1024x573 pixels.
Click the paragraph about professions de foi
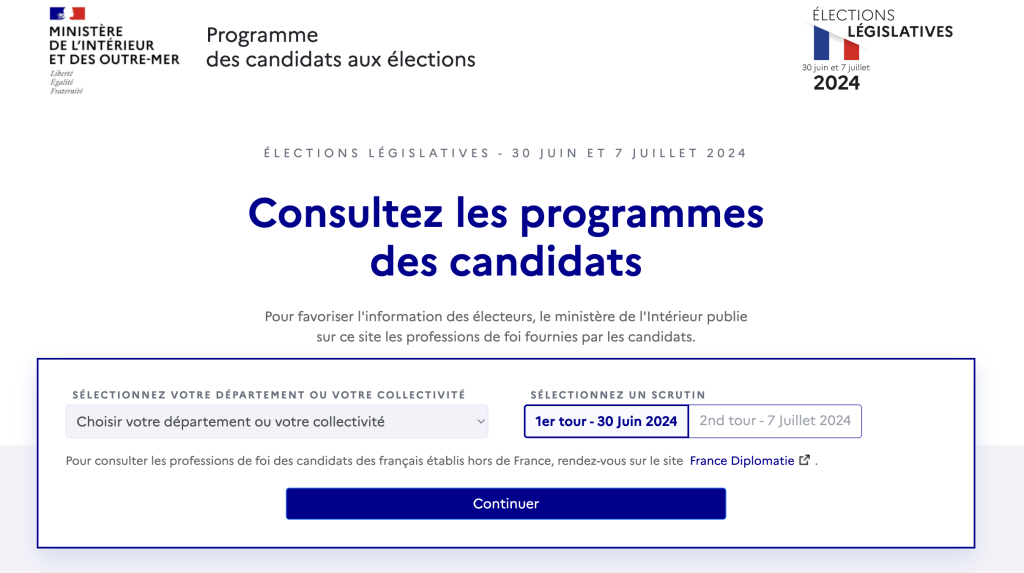506,327
